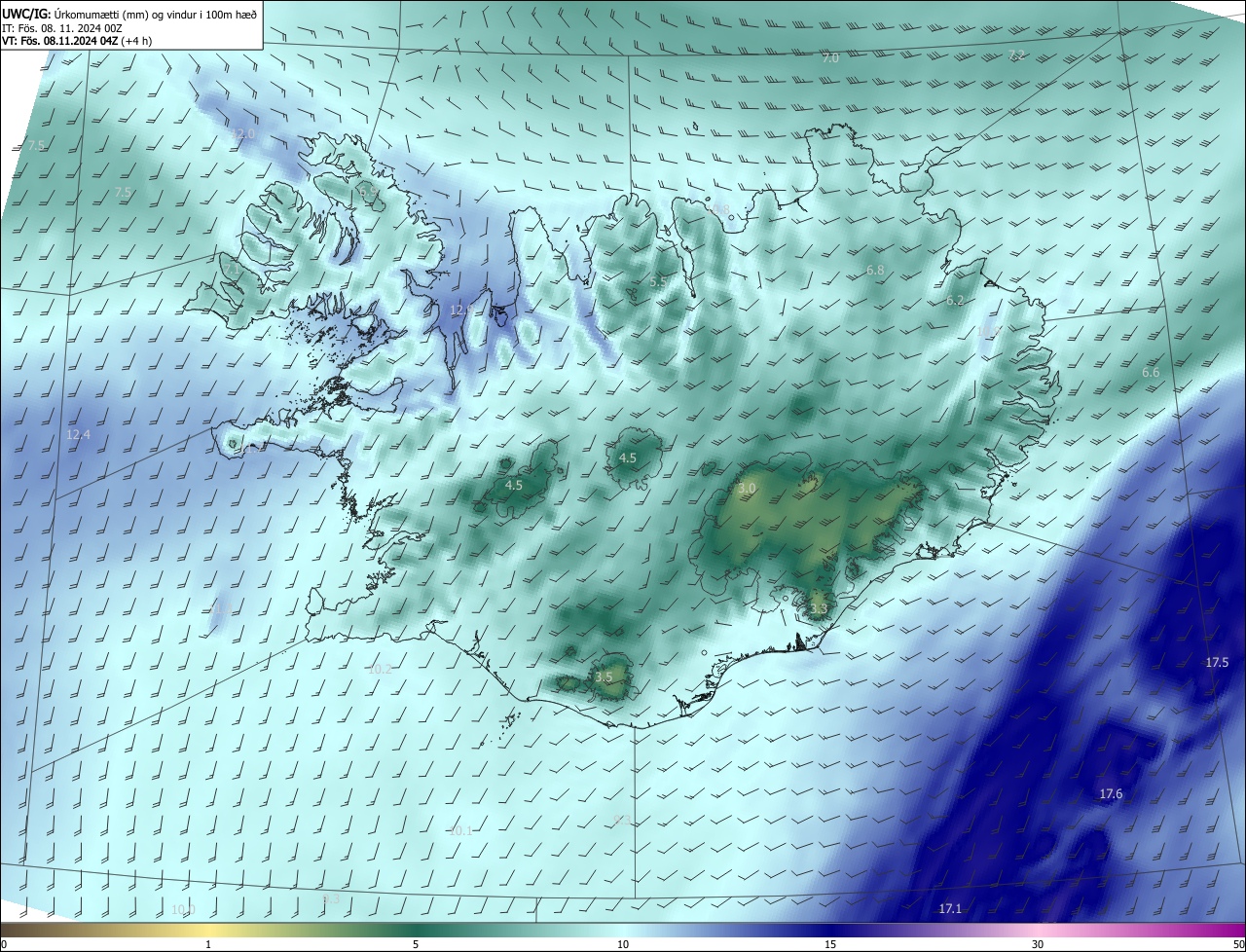This screenshot has height=952, width=1246.
Task: Click the 6.9 value on Drangajökull glacier
Action: (x=368, y=194)
